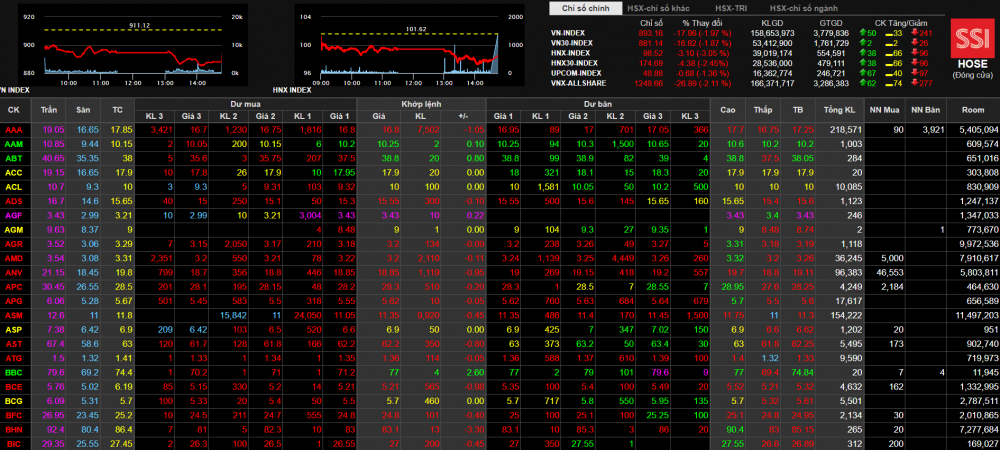Image resolution: width=1000 pixels, height=450 pixels.
Task: Sort the table by CK column header
Action: 14,109
